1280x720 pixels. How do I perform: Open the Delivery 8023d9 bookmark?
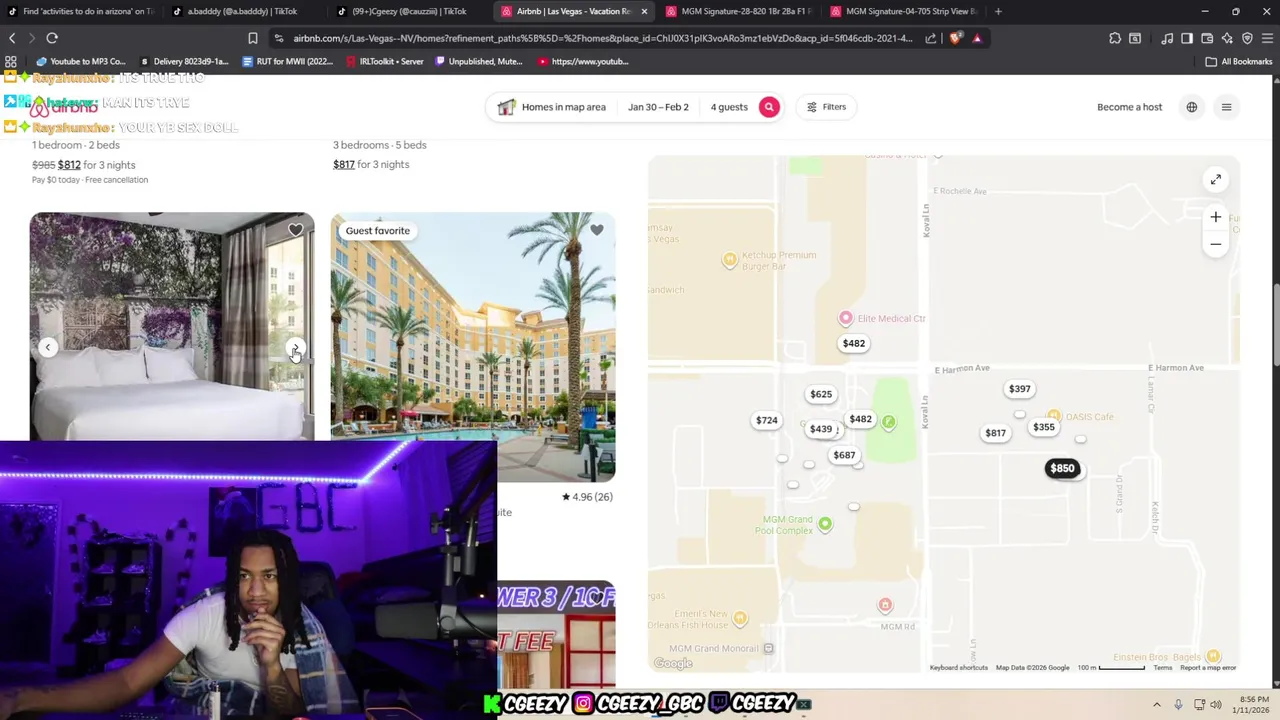186,61
